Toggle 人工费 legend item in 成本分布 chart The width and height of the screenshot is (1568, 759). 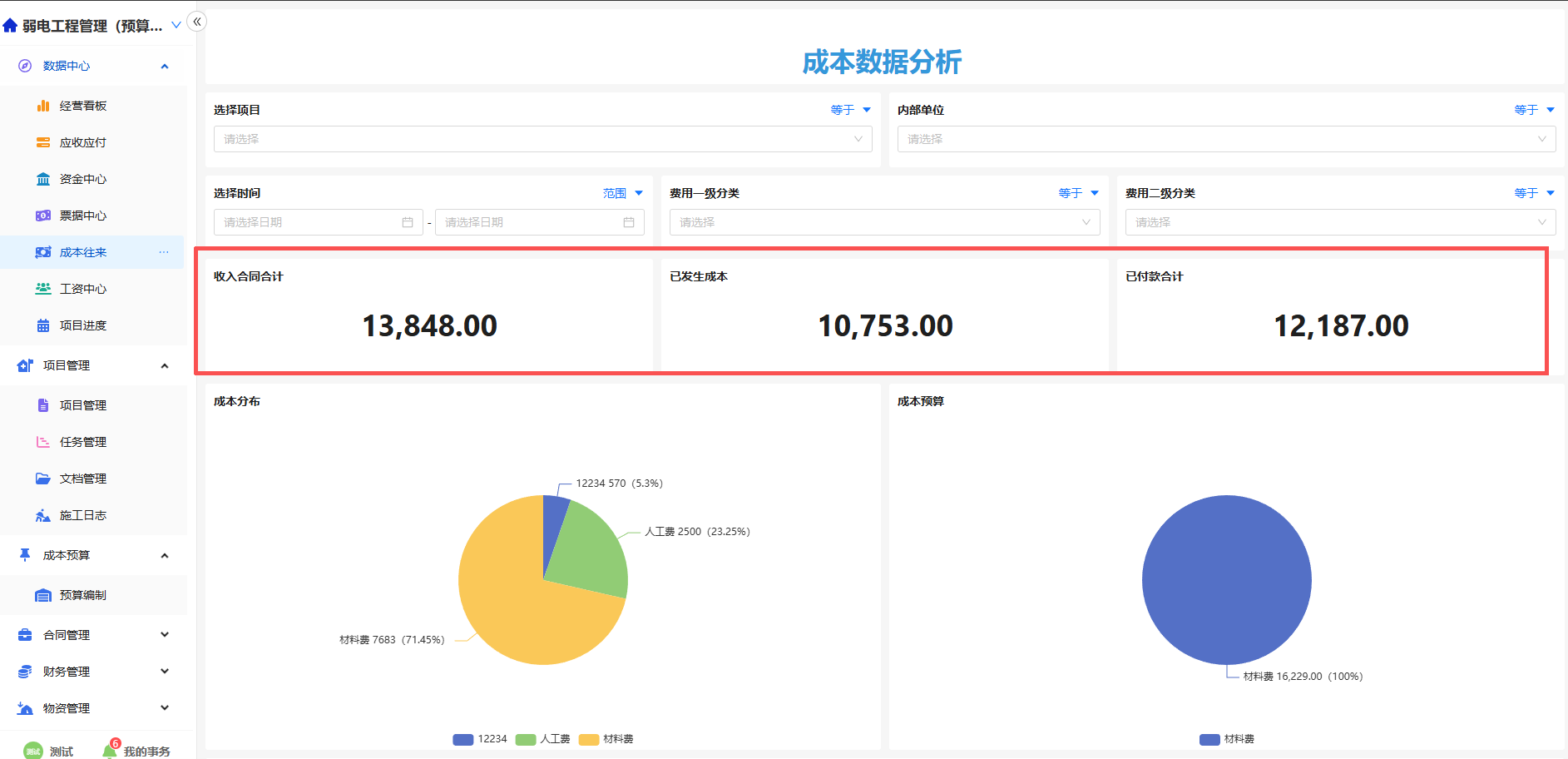click(x=543, y=739)
